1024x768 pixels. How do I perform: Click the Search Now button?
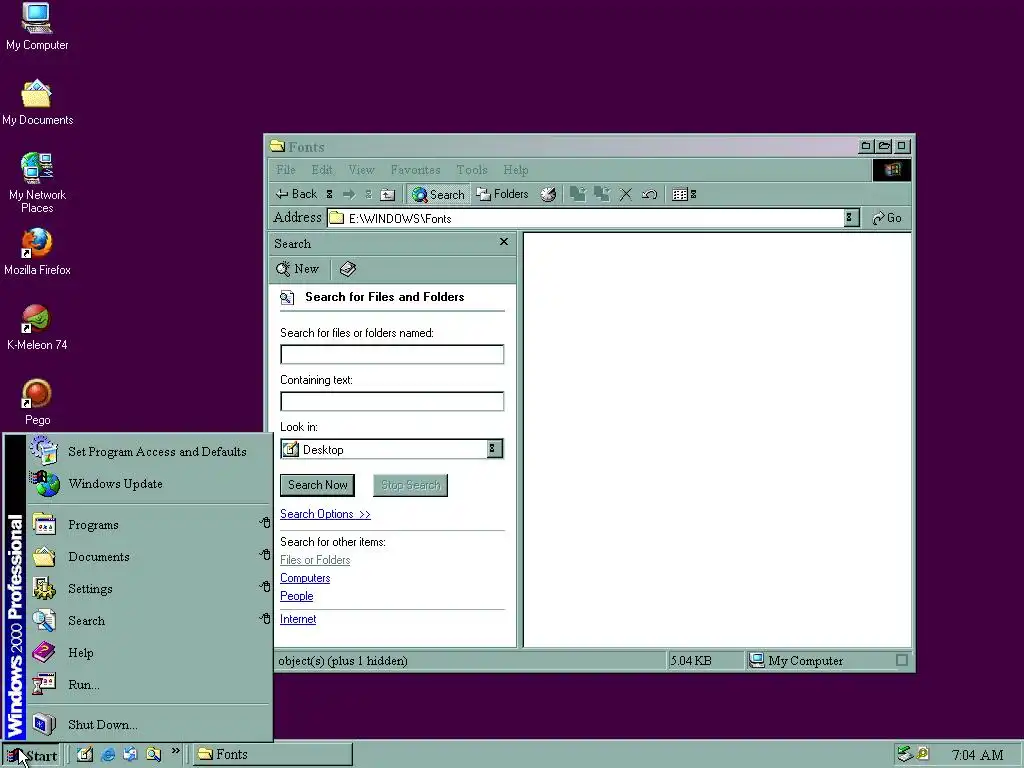(317, 485)
